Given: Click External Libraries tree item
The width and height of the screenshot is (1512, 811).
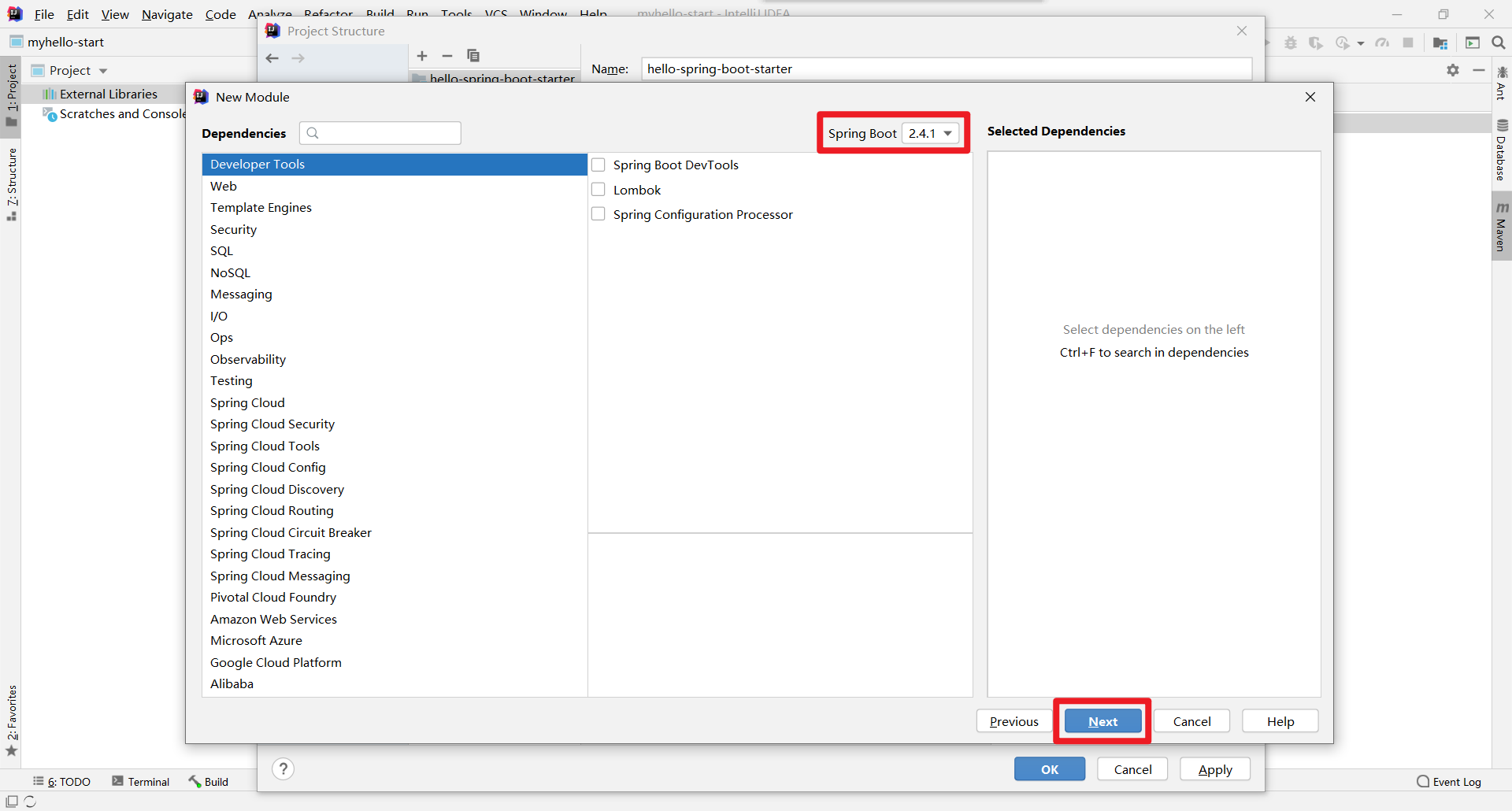Looking at the screenshot, I should pyautogui.click(x=109, y=94).
